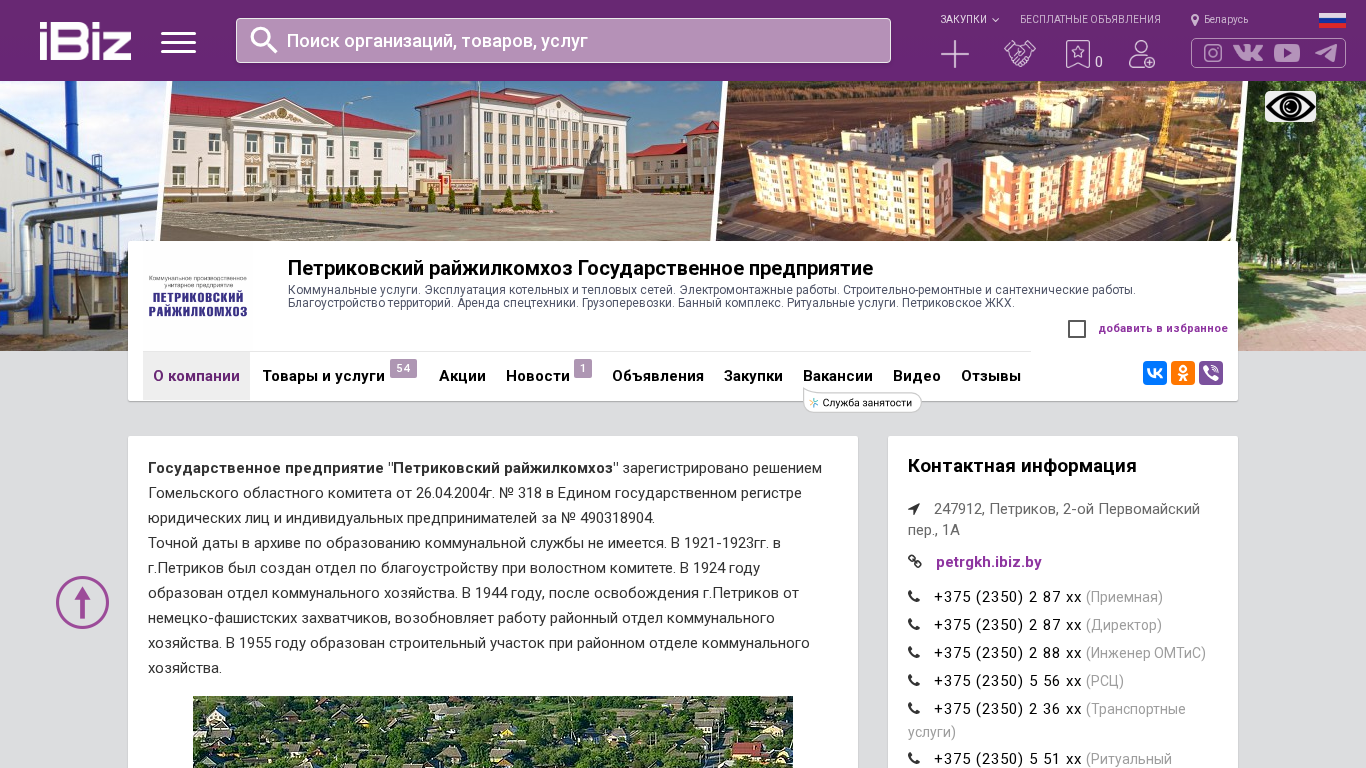Image resolution: width=1366 pixels, height=768 pixels.
Task: Open the Отзывы tab
Action: (991, 376)
